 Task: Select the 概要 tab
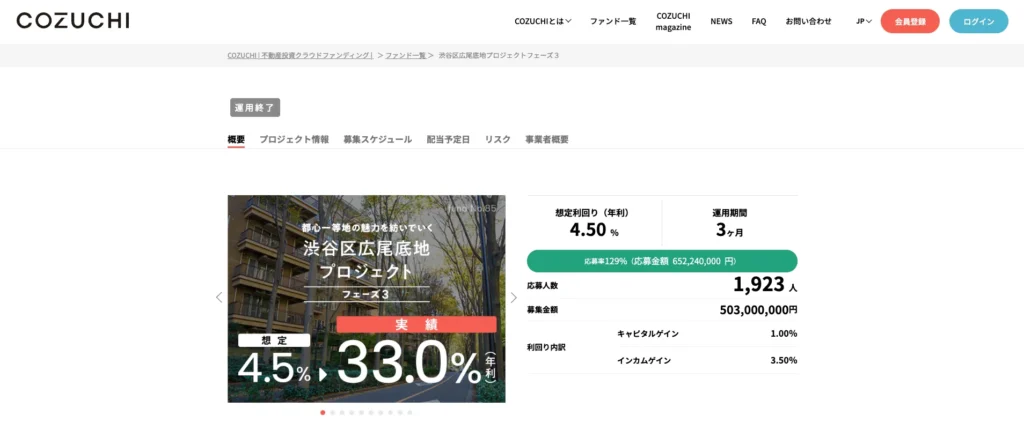point(236,139)
